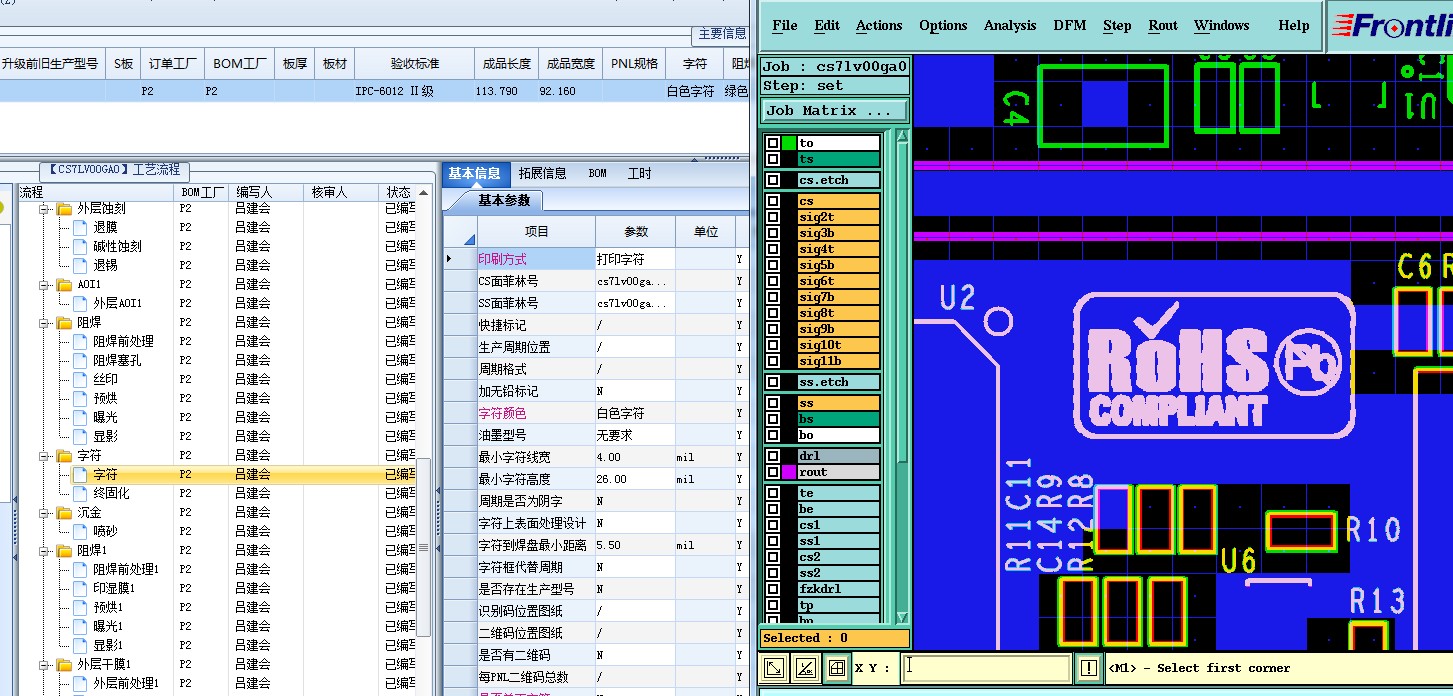Open the Actions menu

[879, 26]
